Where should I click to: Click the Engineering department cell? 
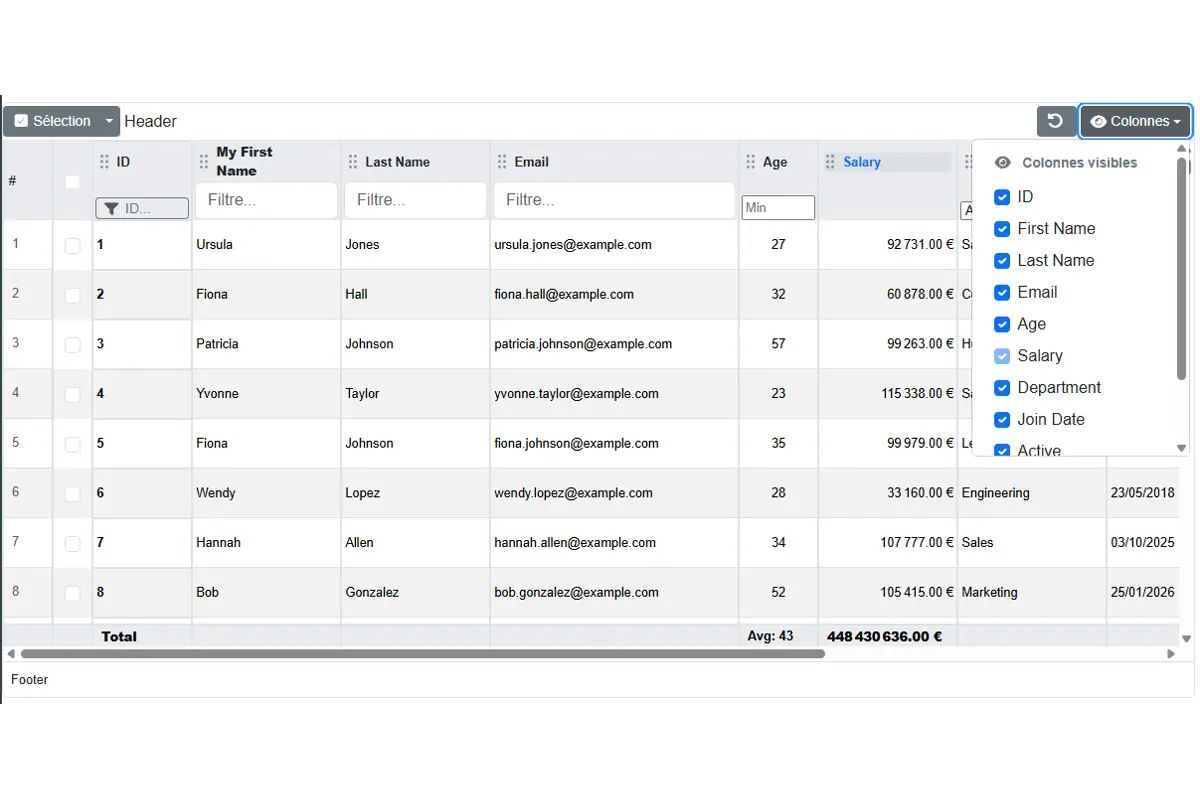pyautogui.click(x=995, y=493)
